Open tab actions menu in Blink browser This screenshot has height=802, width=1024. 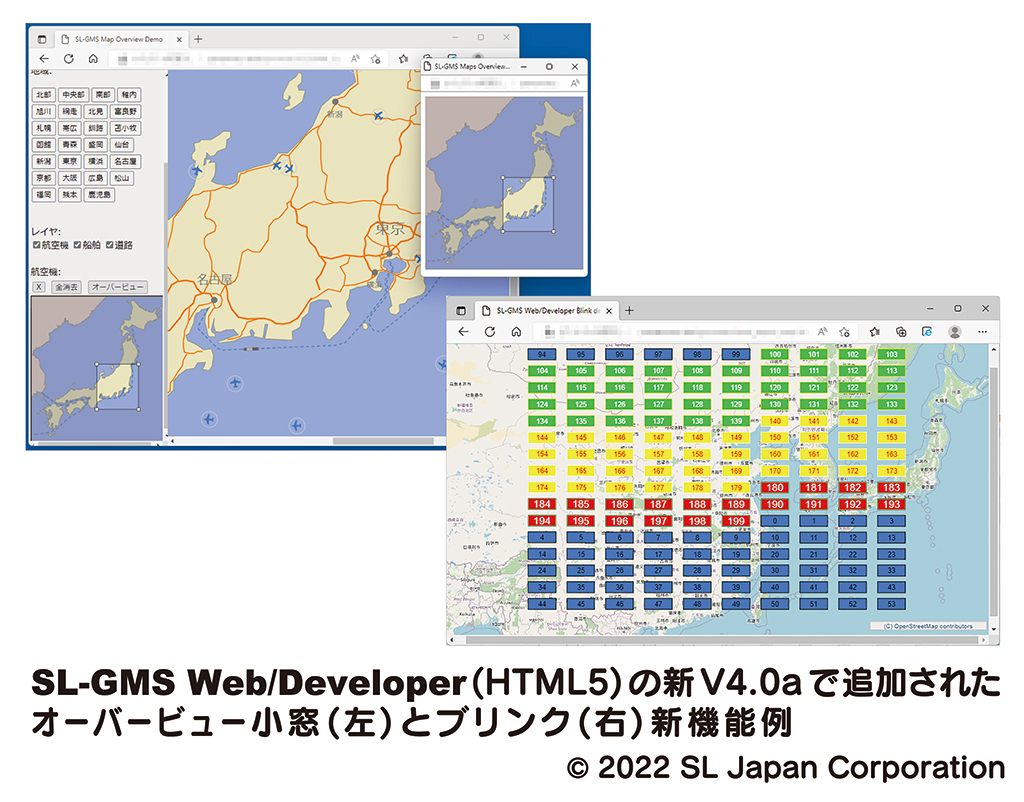(462, 310)
